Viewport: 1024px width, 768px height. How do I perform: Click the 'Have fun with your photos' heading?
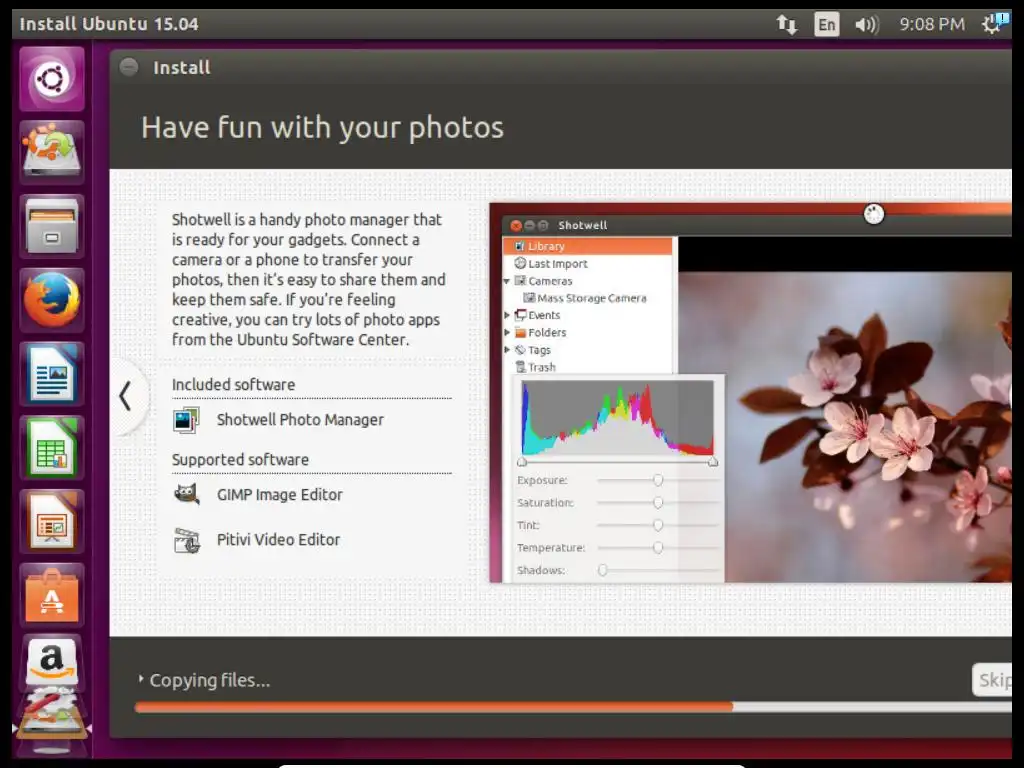click(323, 127)
